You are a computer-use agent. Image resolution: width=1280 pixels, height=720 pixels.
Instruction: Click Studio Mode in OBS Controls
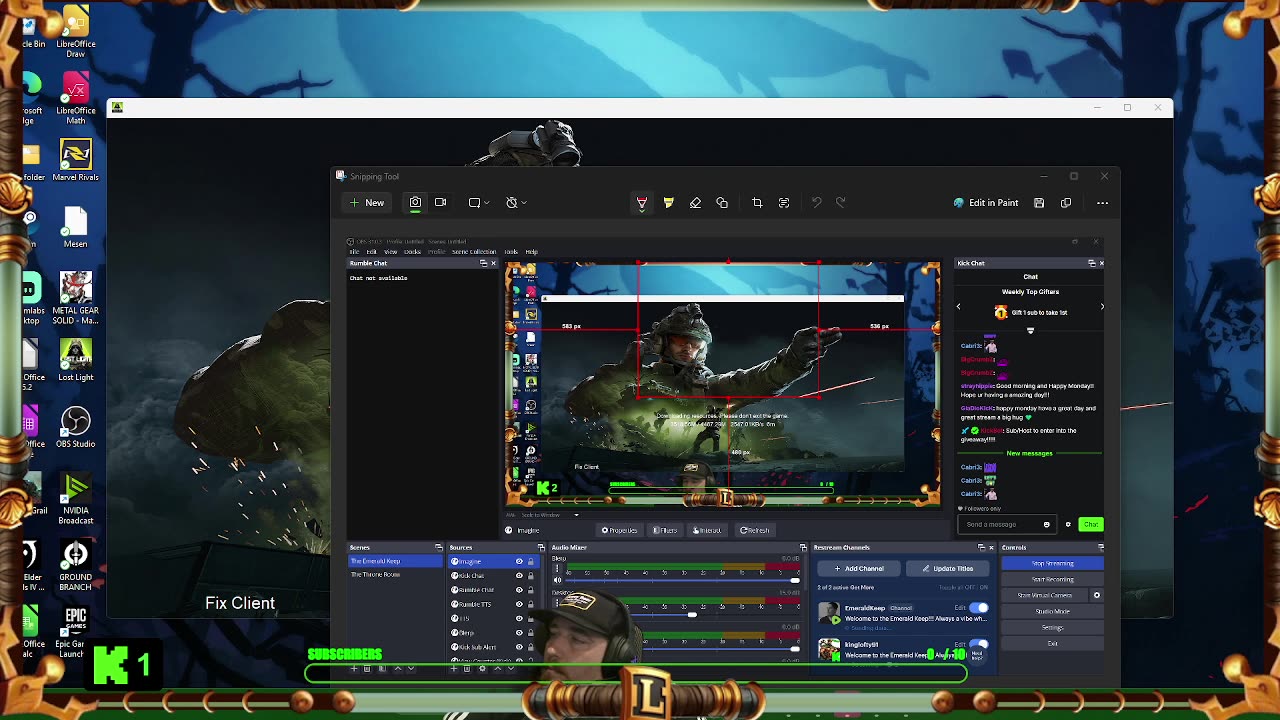[1052, 611]
